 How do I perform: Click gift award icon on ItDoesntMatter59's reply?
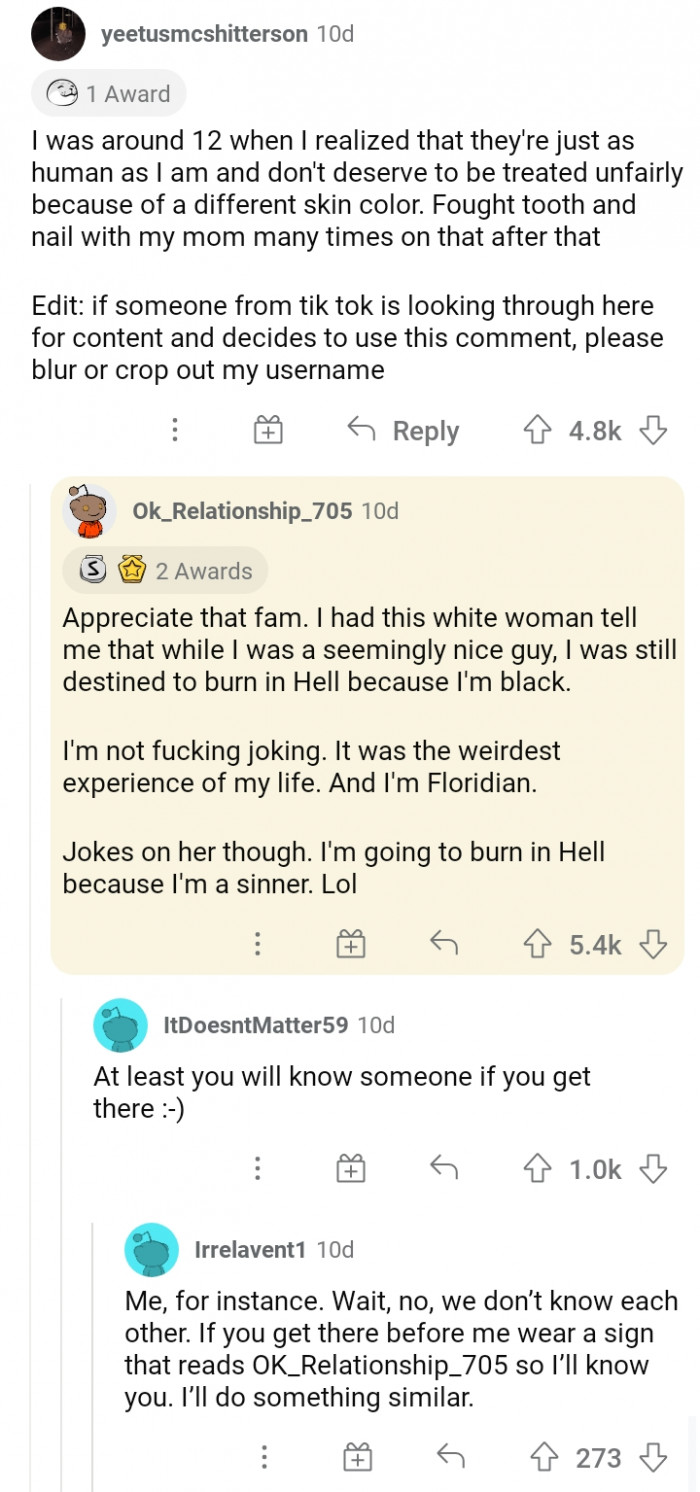[x=350, y=1169]
